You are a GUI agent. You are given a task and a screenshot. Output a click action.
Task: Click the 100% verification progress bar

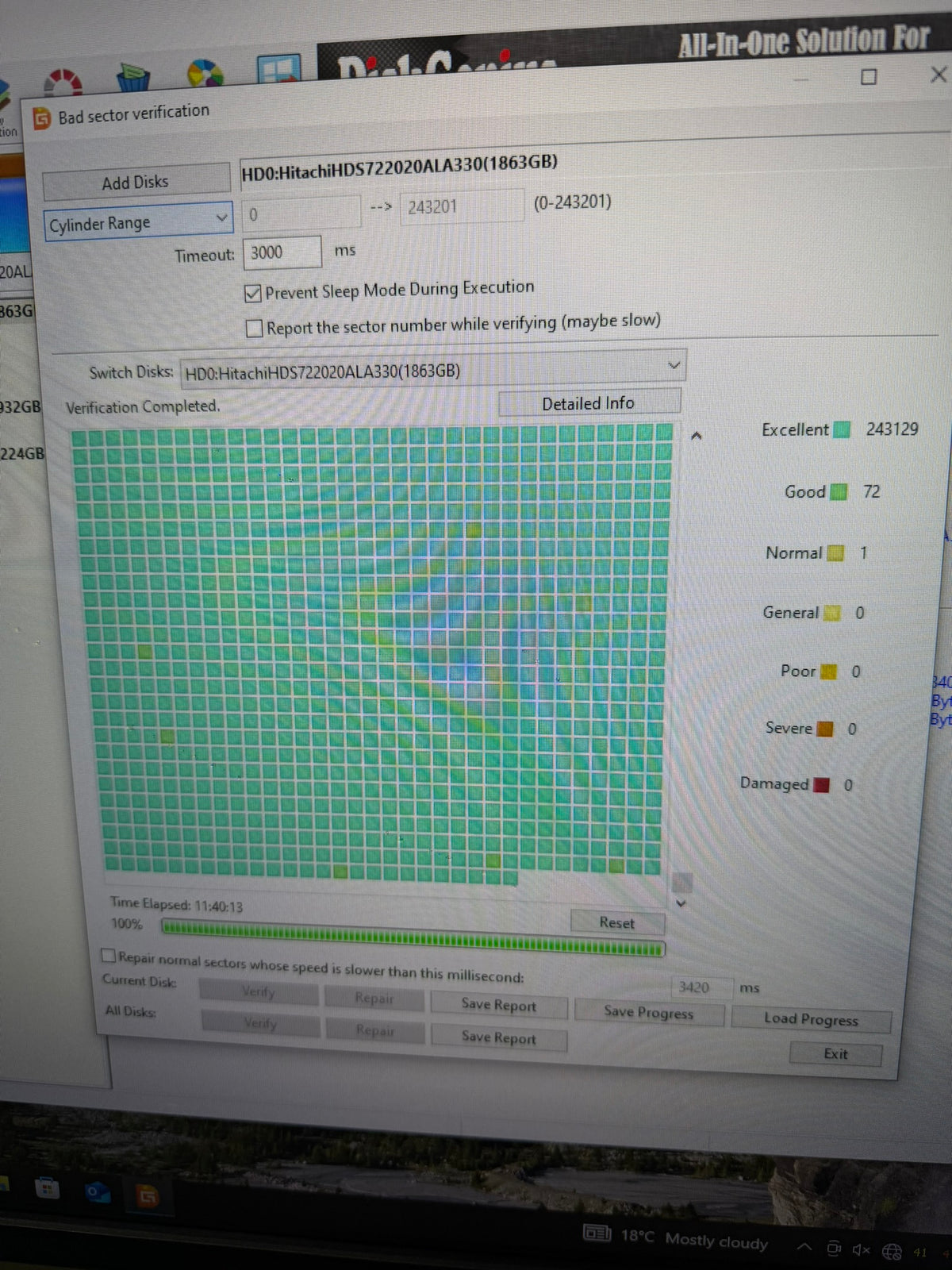click(413, 937)
